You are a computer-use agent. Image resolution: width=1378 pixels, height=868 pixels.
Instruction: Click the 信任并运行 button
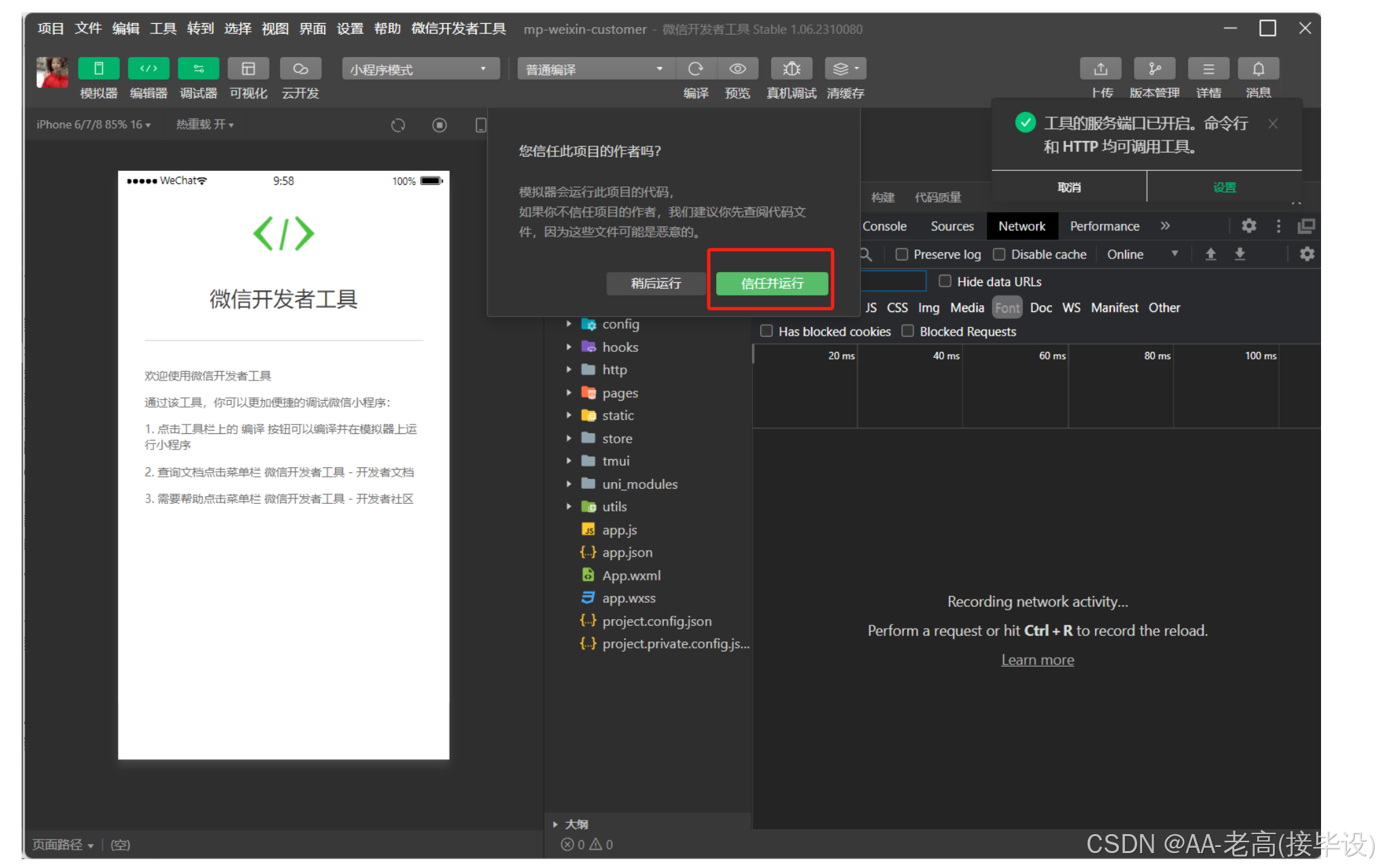coord(772,283)
